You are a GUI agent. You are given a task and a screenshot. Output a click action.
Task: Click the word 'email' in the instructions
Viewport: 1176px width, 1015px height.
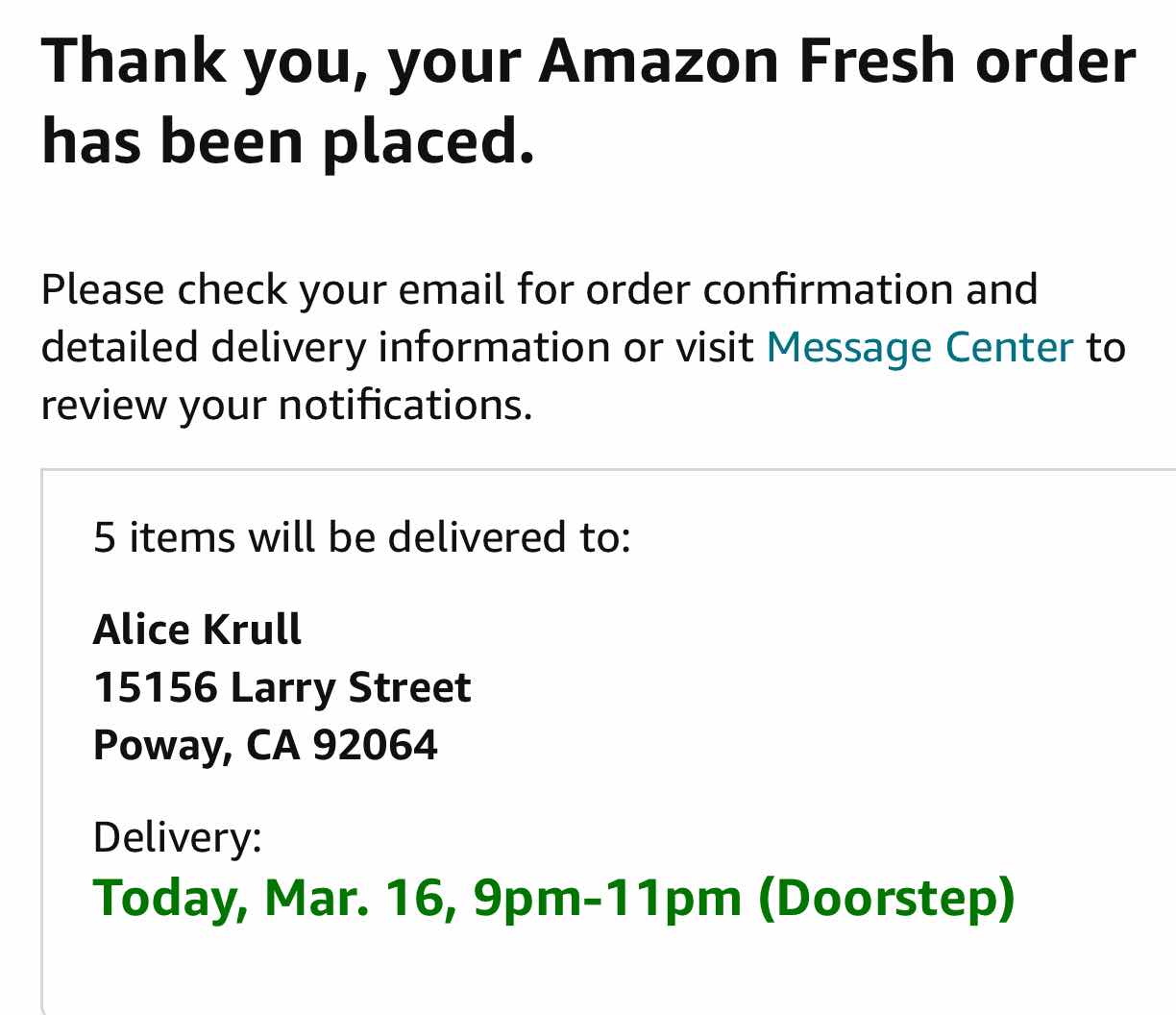pyautogui.click(x=452, y=289)
